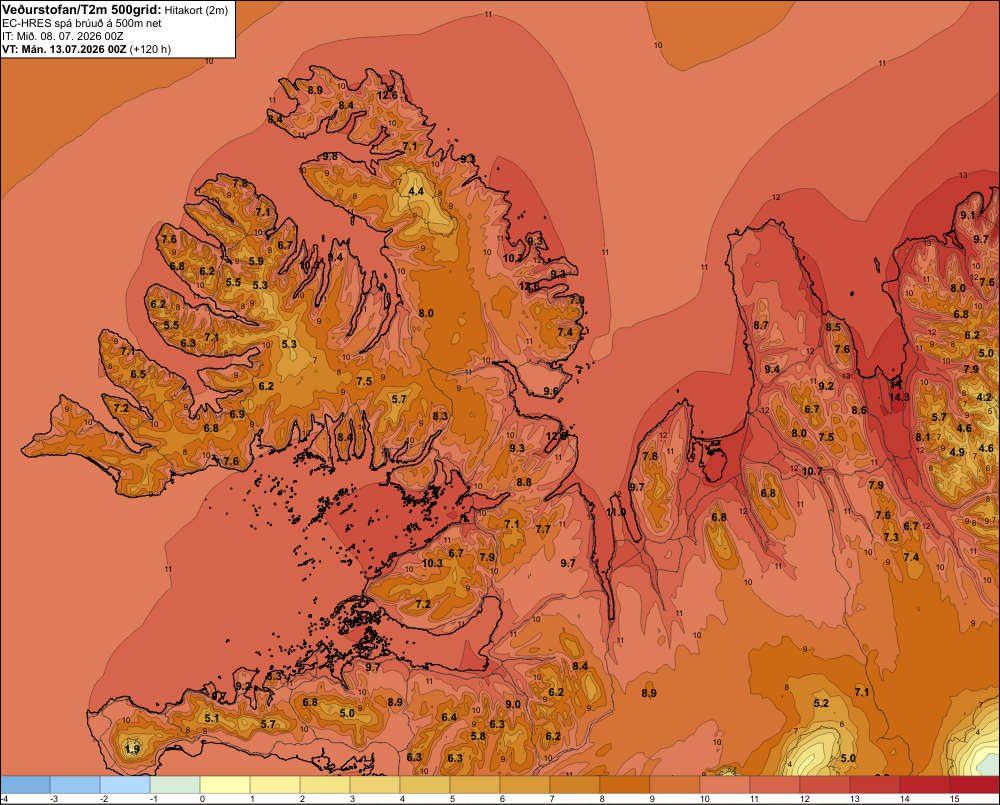The image size is (1000, 805).
Task: Pick the blue legend swatch between -4 and -3
Action: [25, 784]
